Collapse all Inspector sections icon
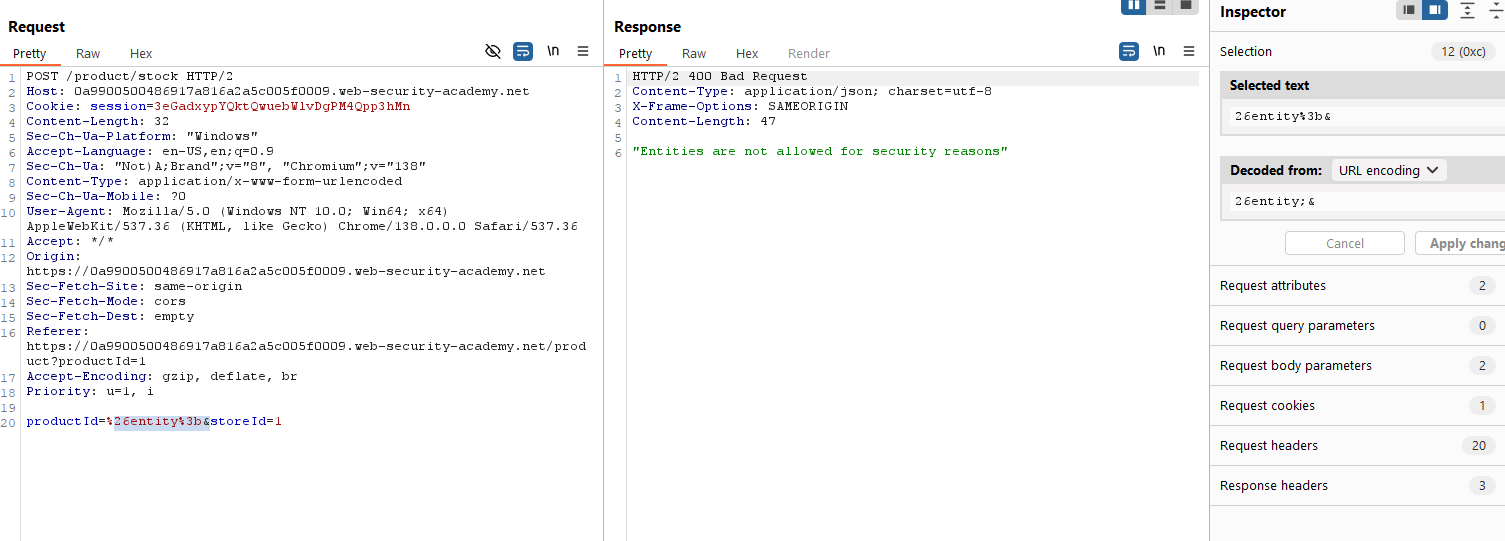This screenshot has height=541, width=1505. point(1496,10)
